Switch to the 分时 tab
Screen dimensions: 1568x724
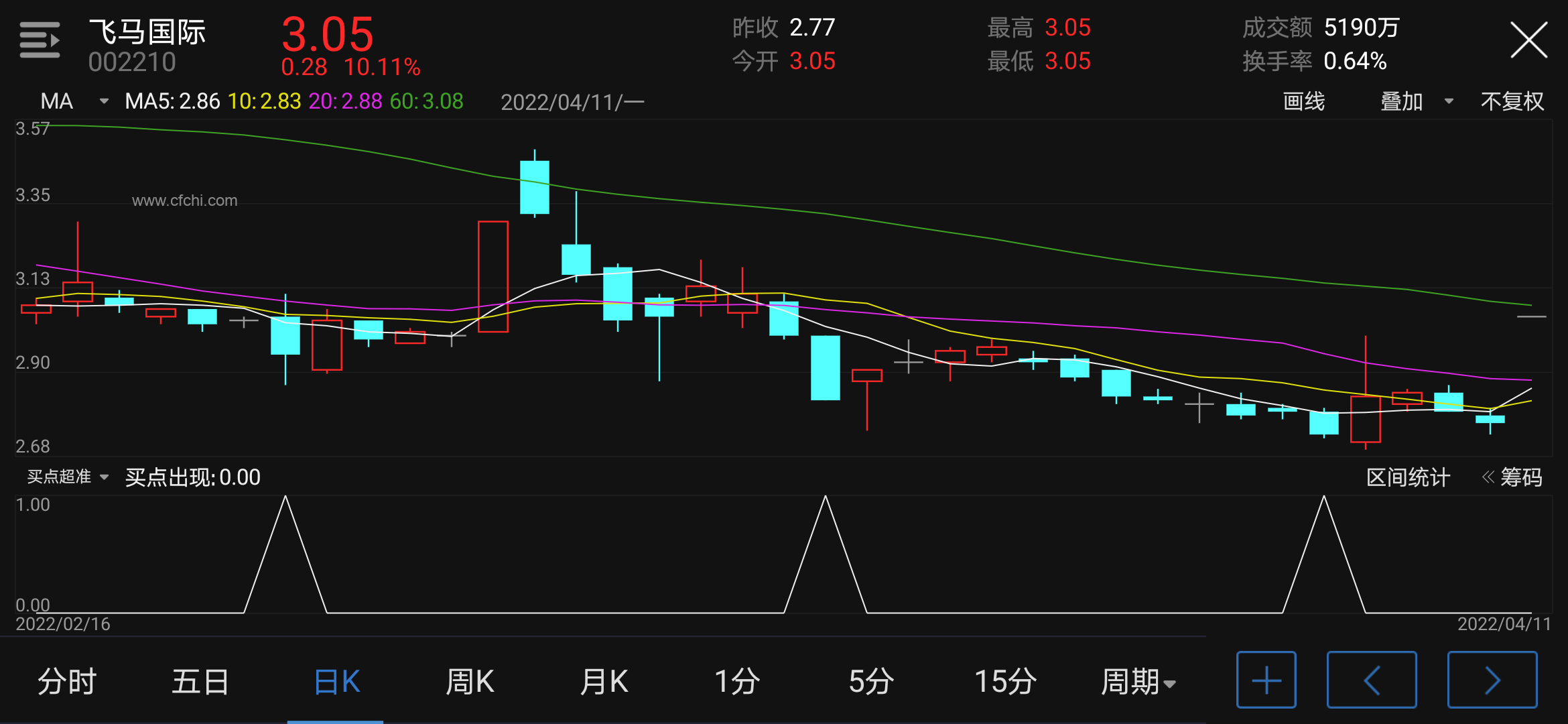pyautogui.click(x=67, y=682)
